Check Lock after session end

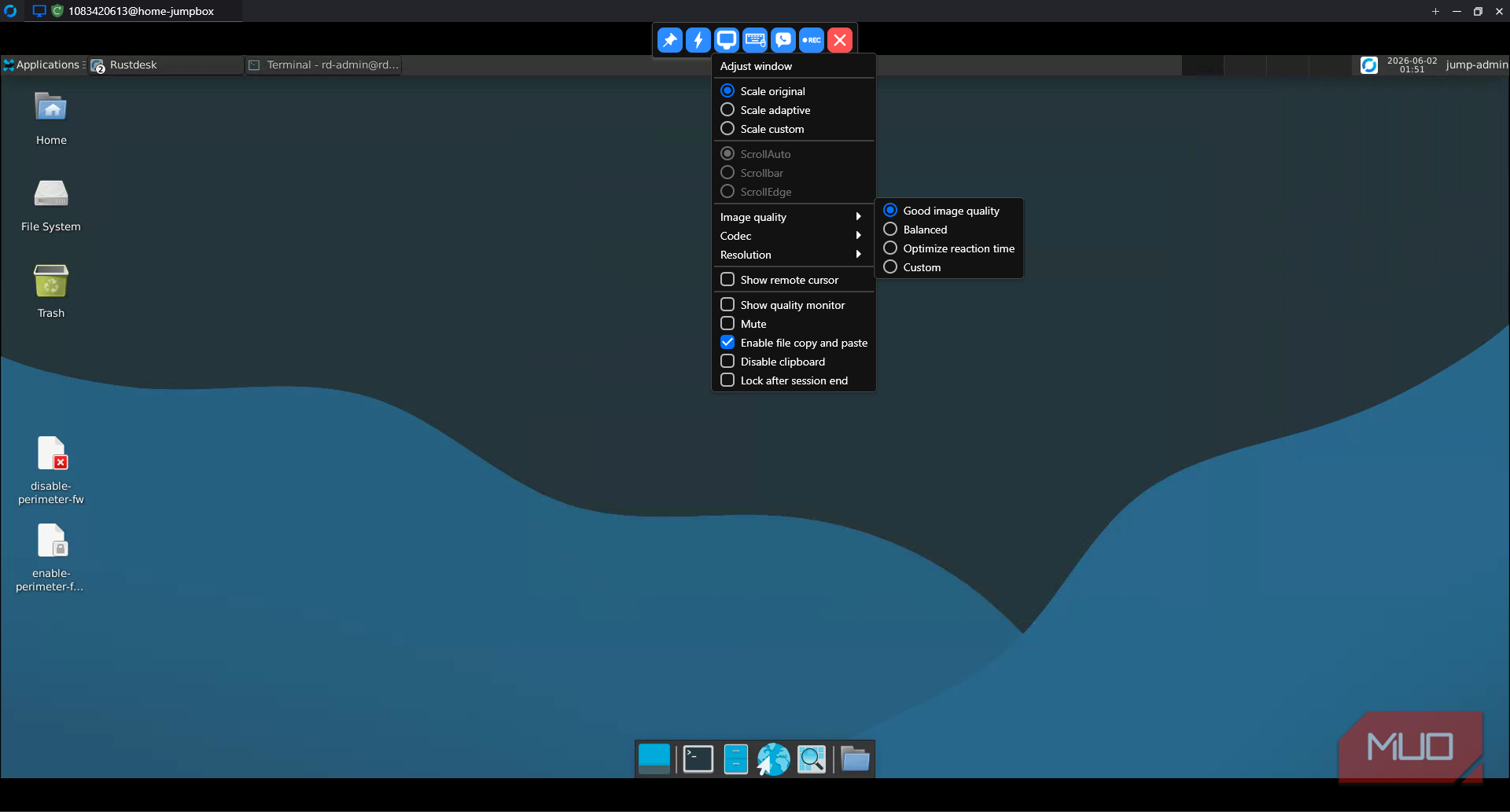coord(794,380)
